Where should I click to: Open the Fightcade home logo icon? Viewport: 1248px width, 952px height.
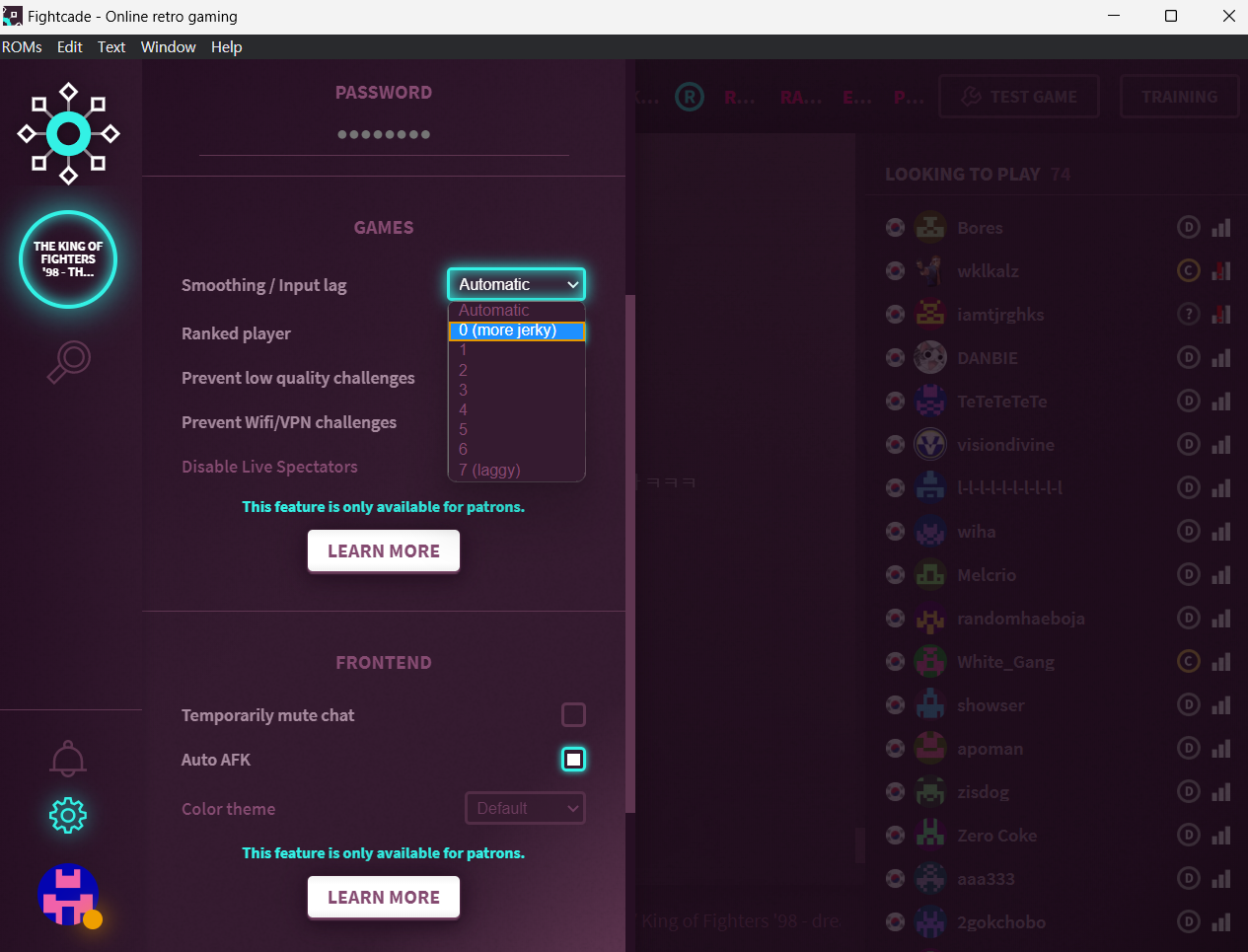68,134
